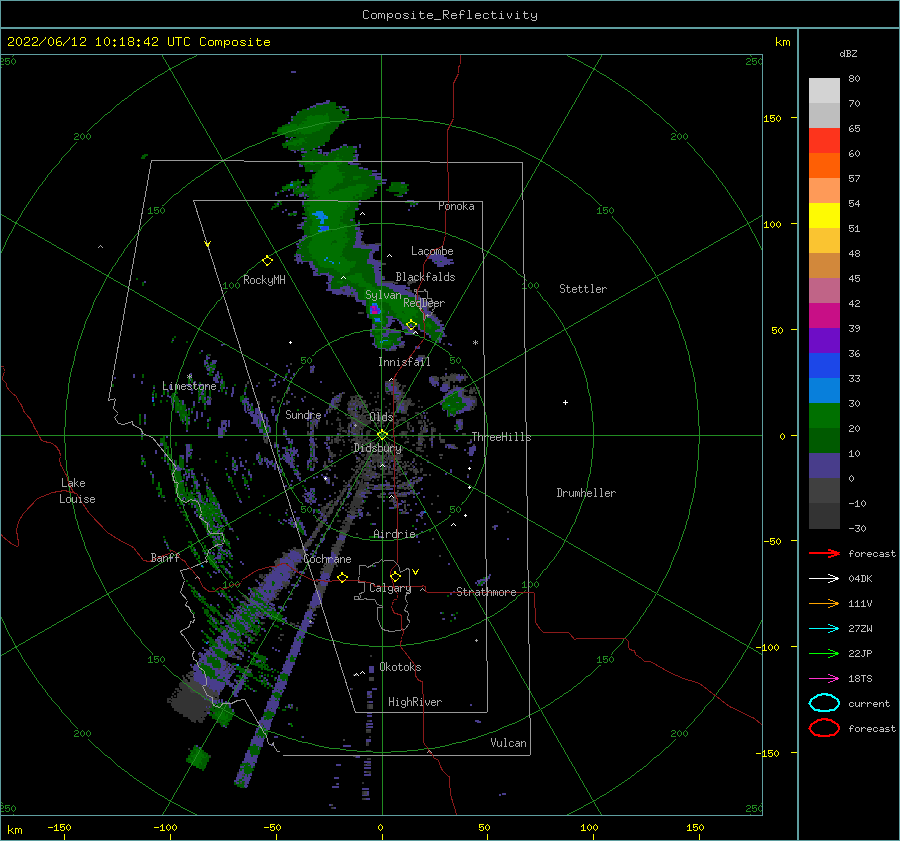The image size is (900, 841).
Task: Click the Drumheller town label
Action: pos(586,493)
